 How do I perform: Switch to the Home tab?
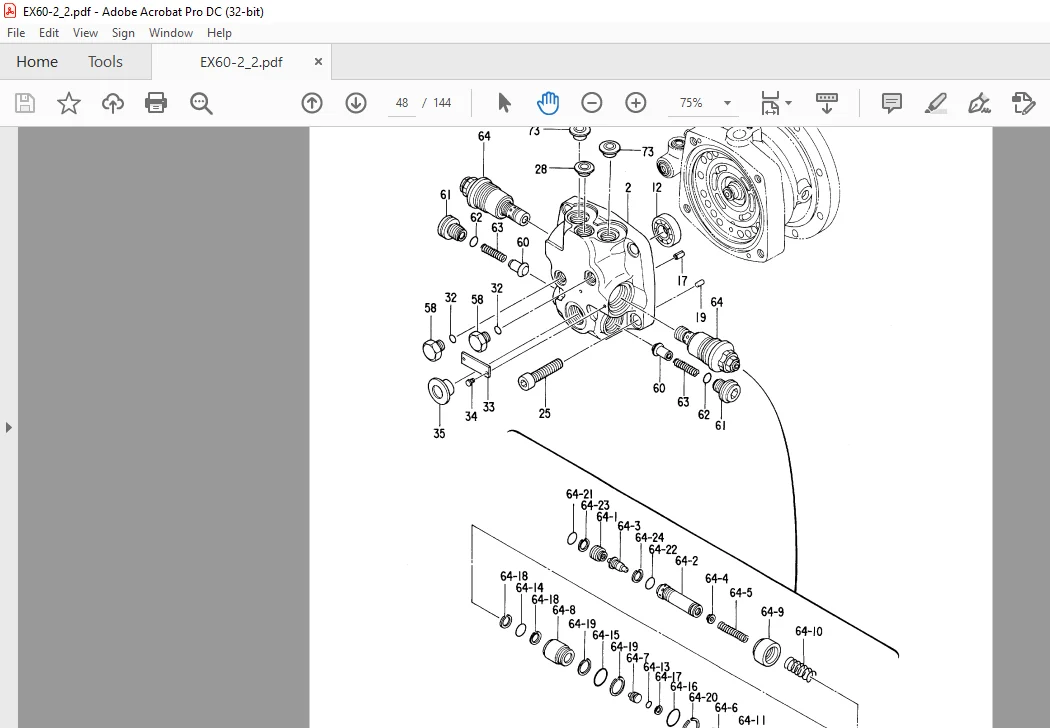click(x=37, y=62)
